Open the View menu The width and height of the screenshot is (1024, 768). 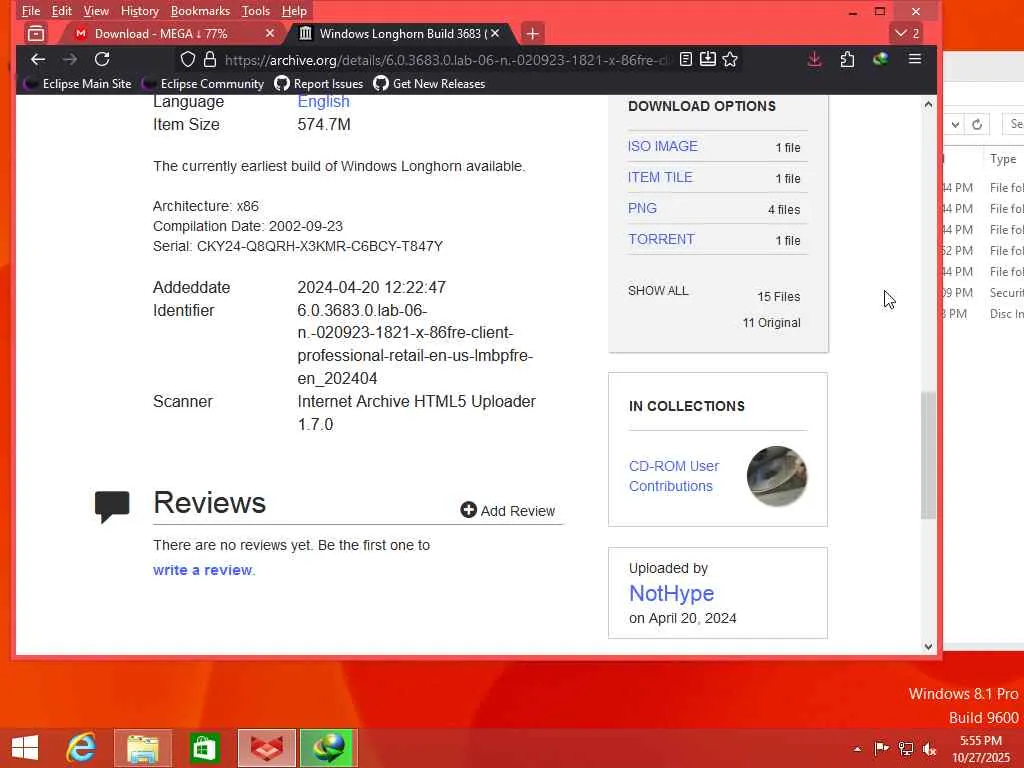point(96,11)
